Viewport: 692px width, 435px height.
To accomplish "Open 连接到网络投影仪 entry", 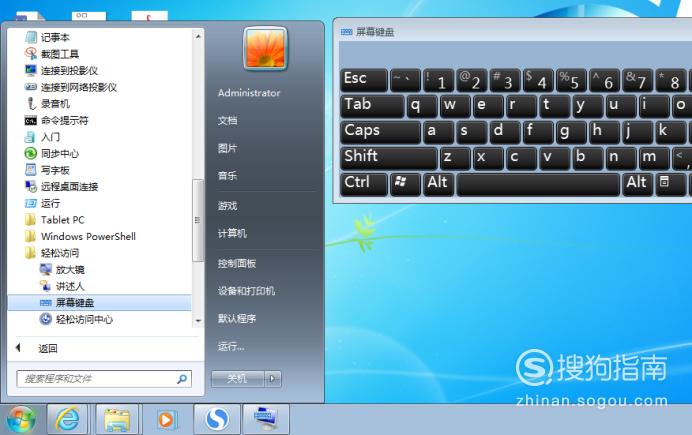I will [x=71, y=87].
